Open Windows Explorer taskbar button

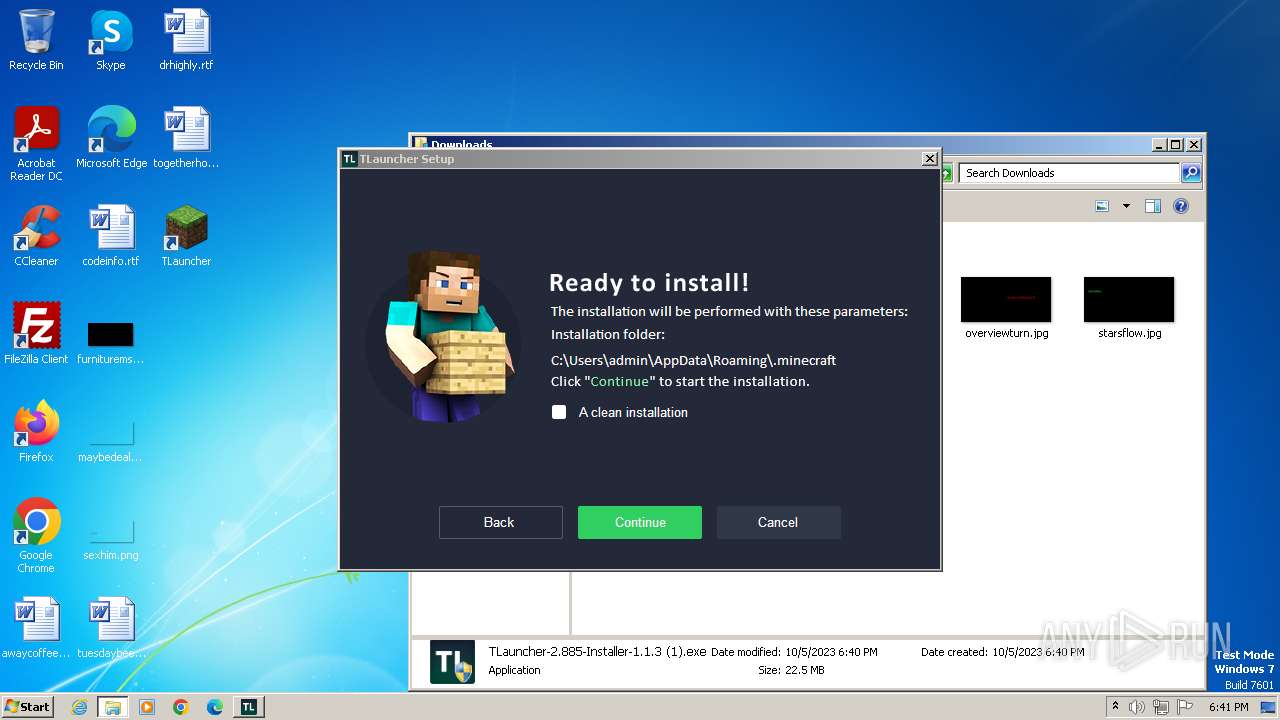(112, 707)
